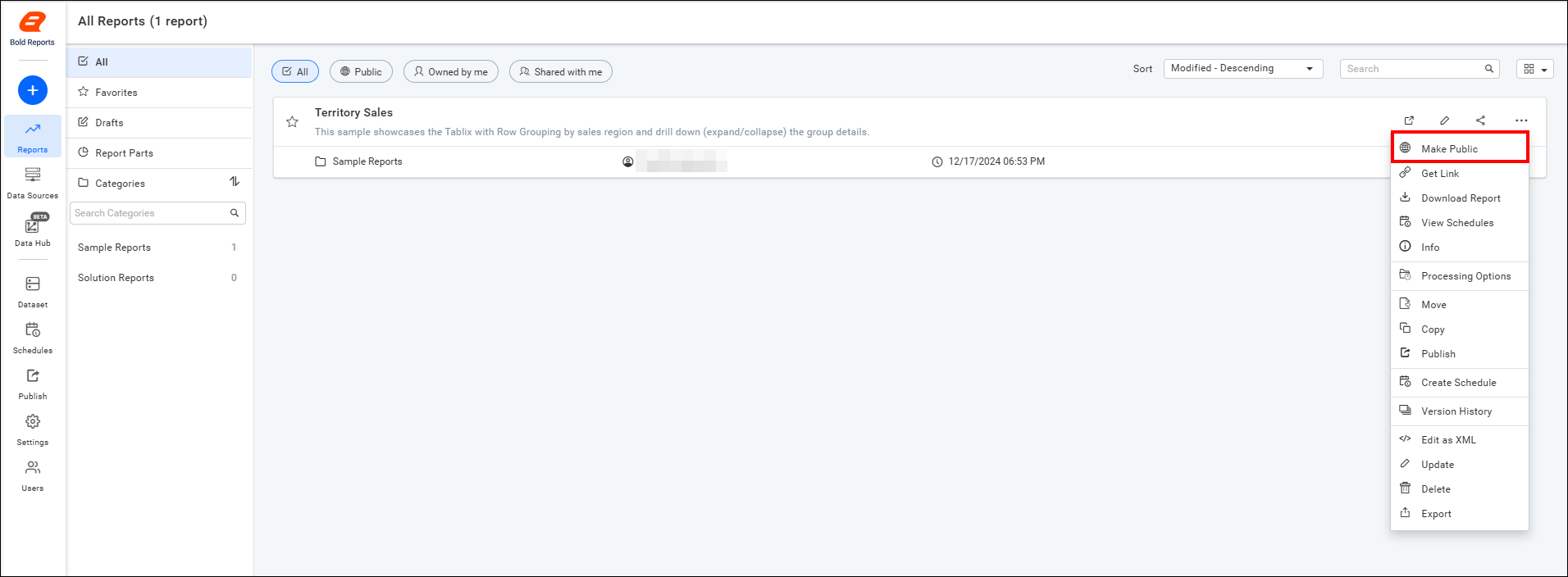Choose Make Public from context menu
This screenshot has height=577, width=1568.
click(1460, 148)
